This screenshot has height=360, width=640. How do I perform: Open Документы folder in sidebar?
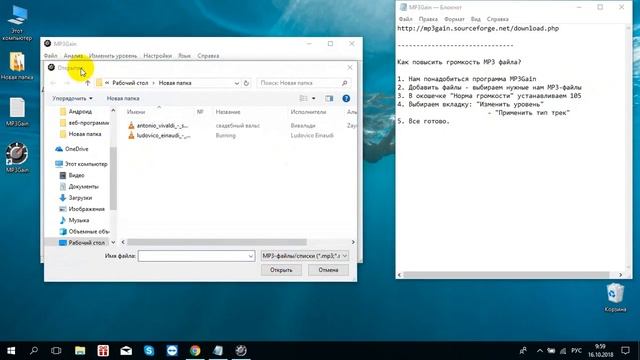79,187
